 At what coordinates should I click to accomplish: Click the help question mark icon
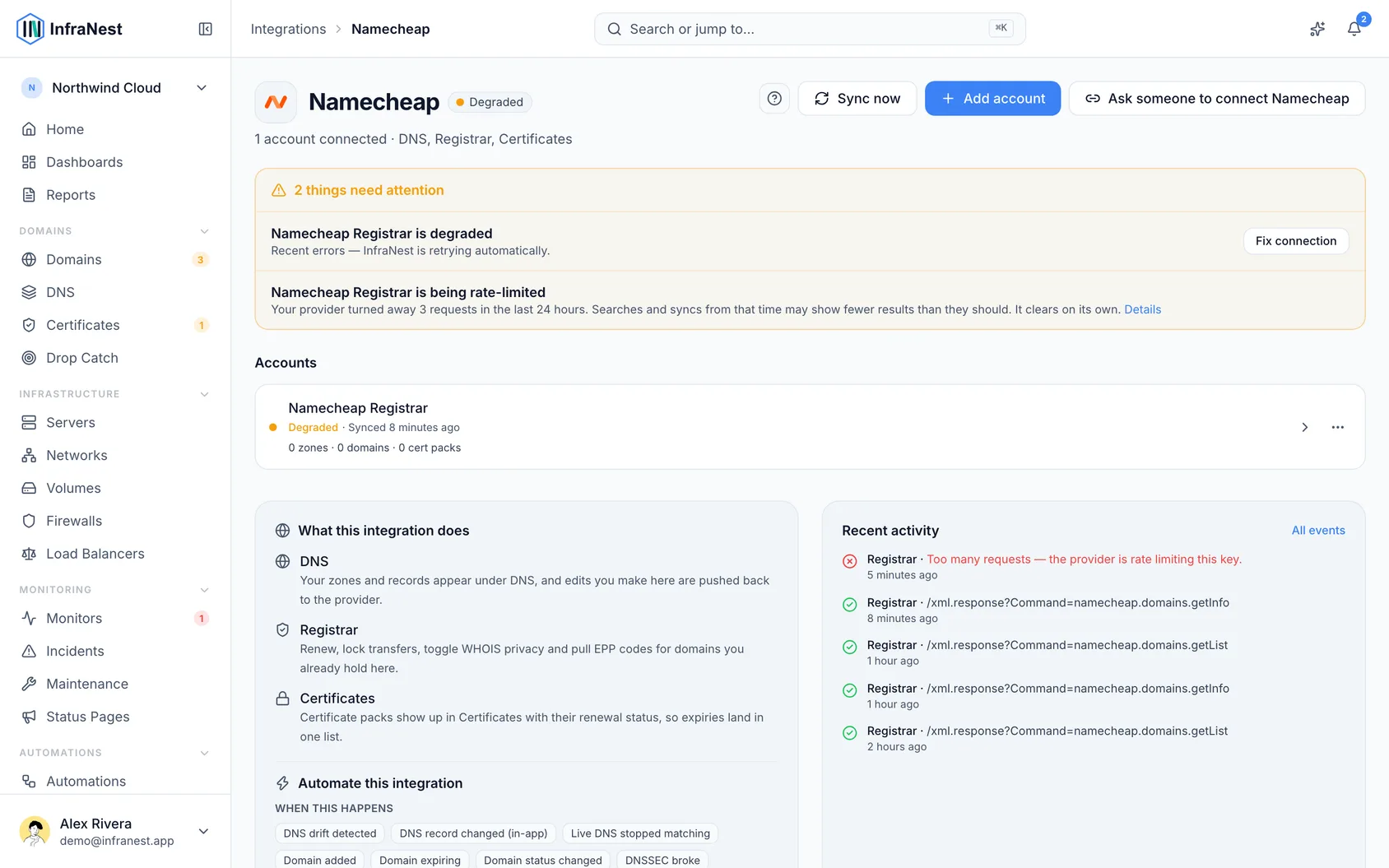(774, 99)
